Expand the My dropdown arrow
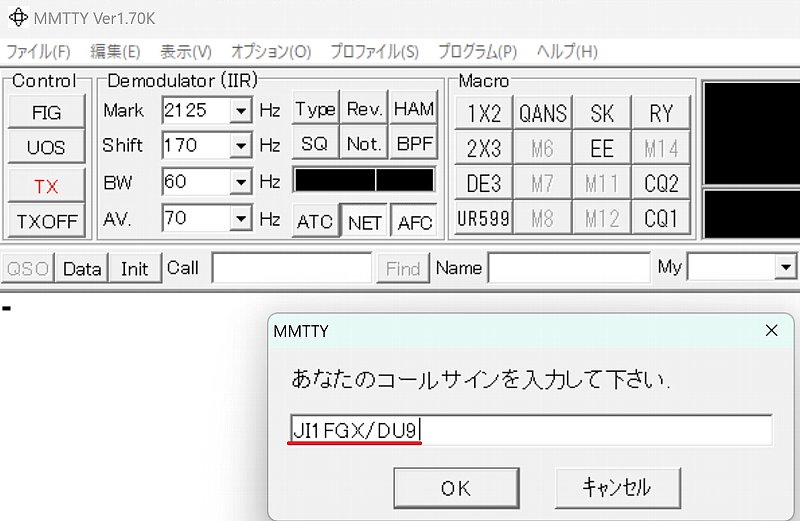Image resolution: width=800 pixels, height=521 pixels. (785, 267)
